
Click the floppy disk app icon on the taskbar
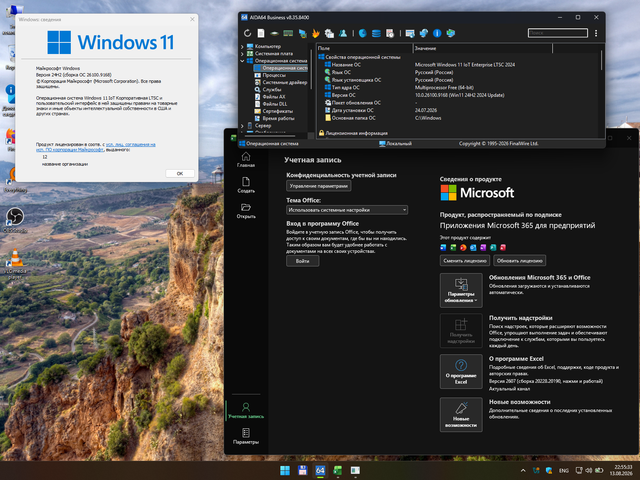[x=302, y=471]
